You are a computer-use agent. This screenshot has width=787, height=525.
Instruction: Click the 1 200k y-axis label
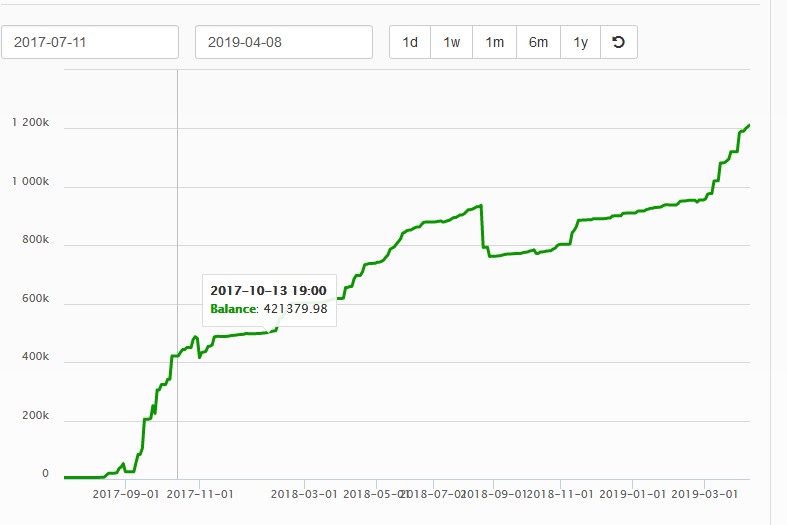[31, 122]
